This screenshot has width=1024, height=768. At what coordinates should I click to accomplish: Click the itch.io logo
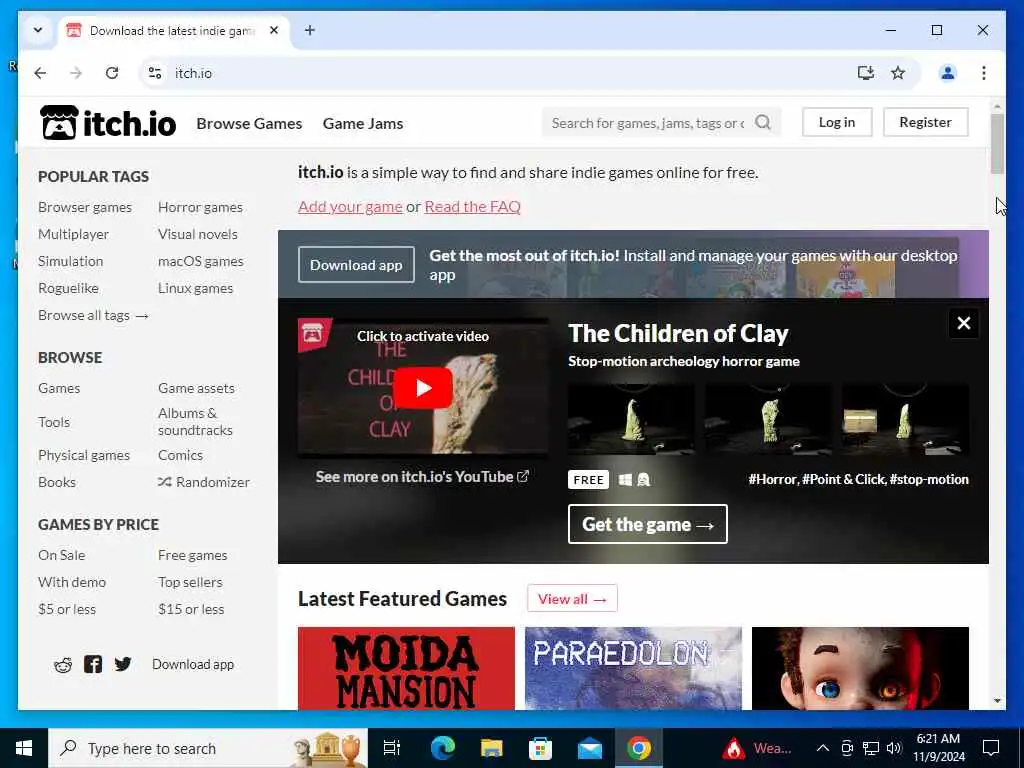pyautogui.click(x=108, y=123)
